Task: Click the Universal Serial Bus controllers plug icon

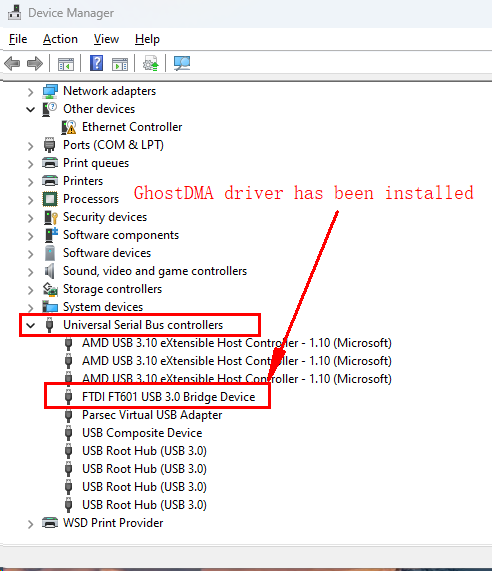Action: point(50,325)
